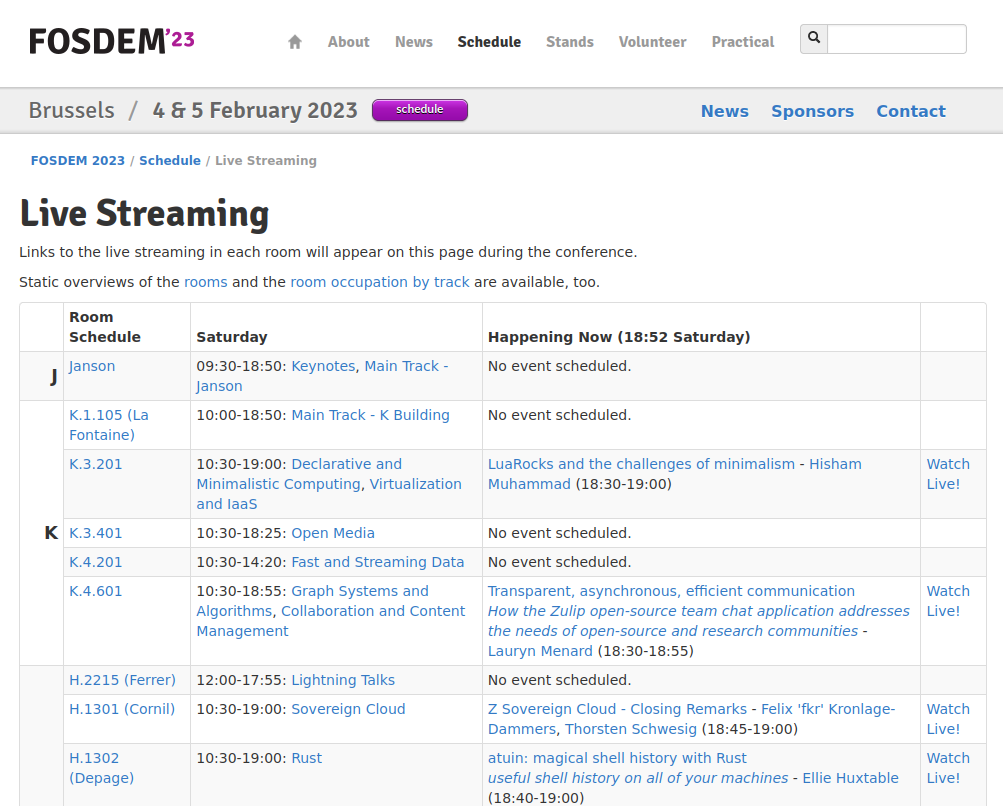The width and height of the screenshot is (1003, 806).
Task: Open atuin: magical shell history talk
Action: point(617,759)
